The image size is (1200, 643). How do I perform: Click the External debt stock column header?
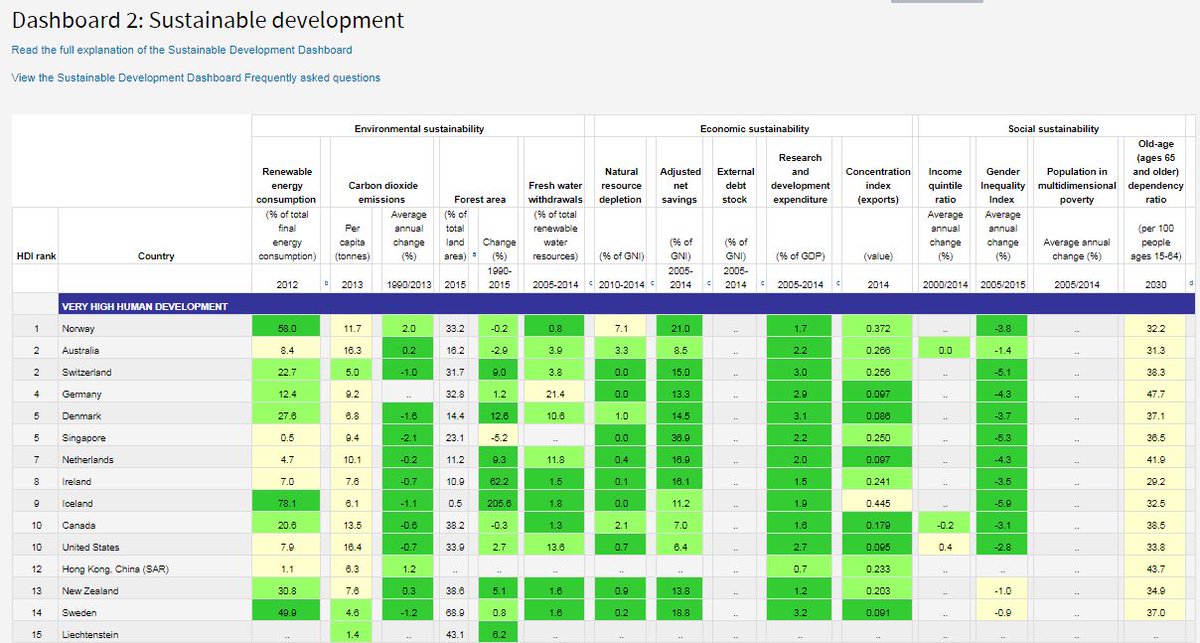point(735,186)
